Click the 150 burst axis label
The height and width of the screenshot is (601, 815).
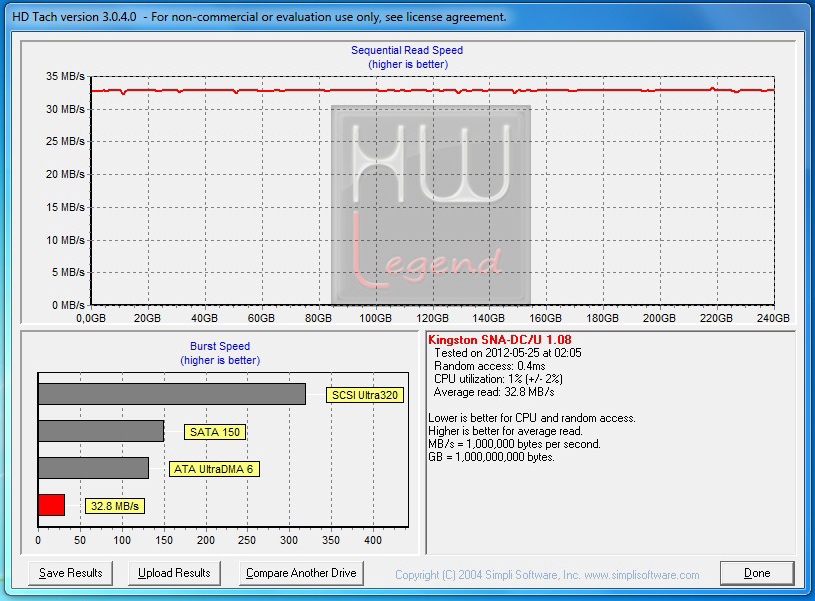[164, 540]
